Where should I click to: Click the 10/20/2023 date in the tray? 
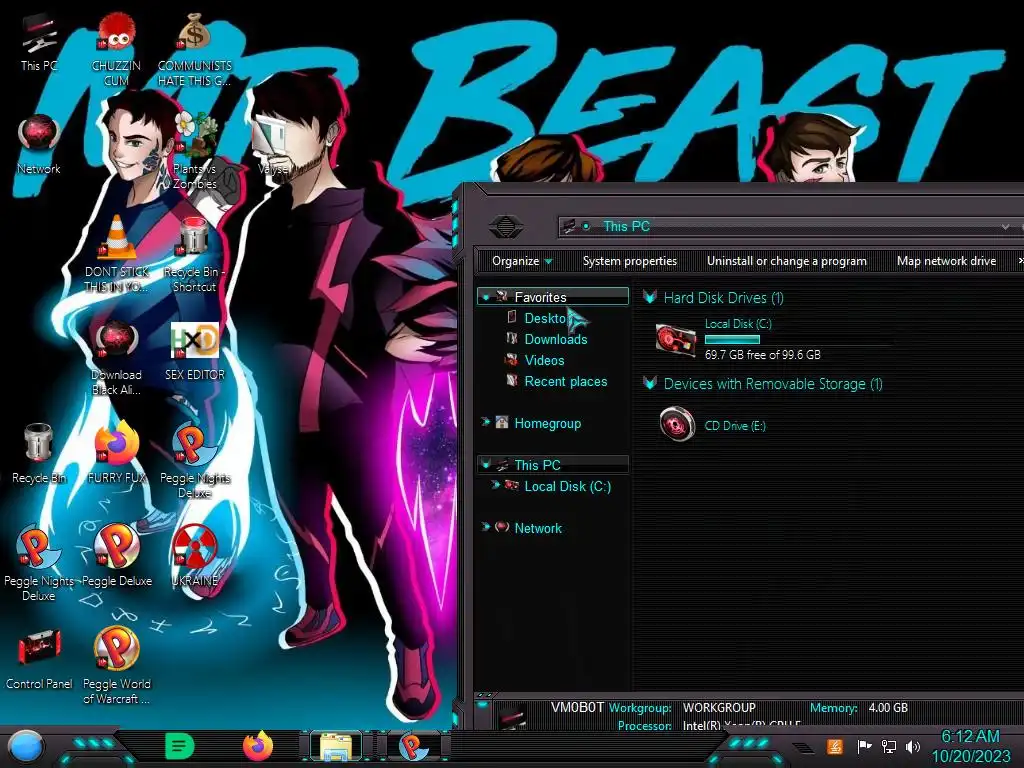(x=970, y=757)
